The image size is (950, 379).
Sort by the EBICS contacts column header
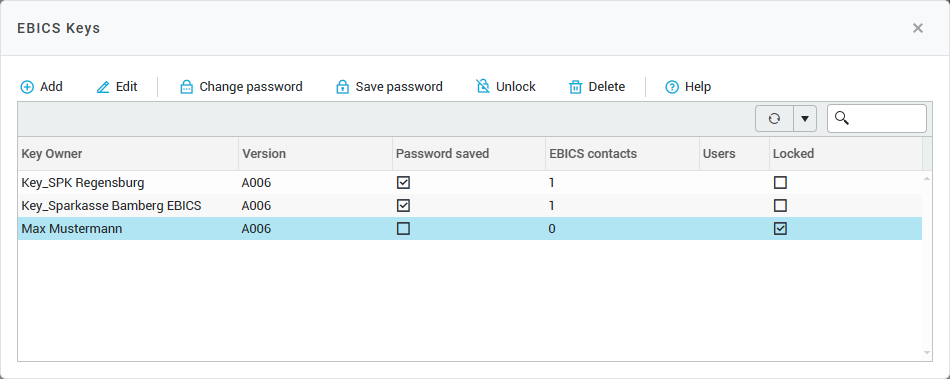tap(622, 154)
